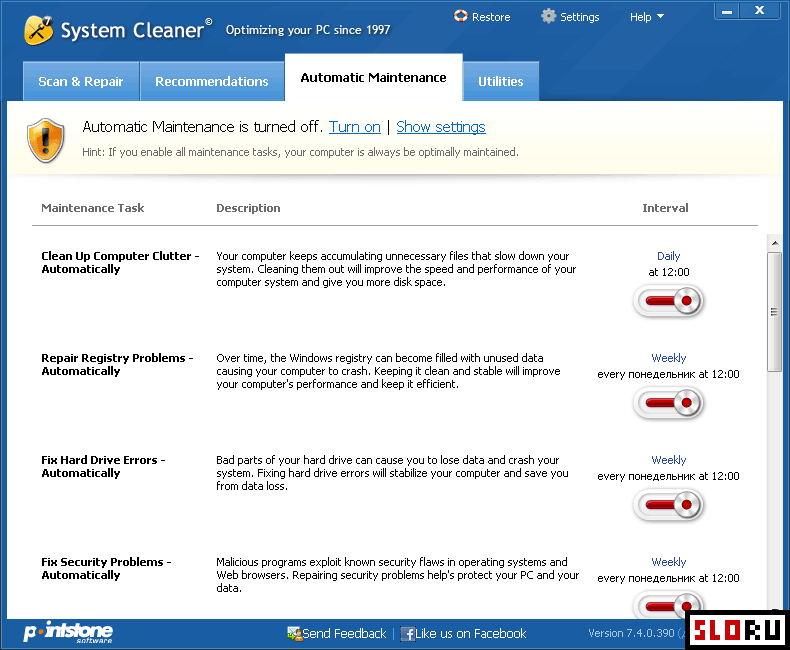Click 'at 12:00' under Daily
790x650 pixels.
tap(669, 272)
